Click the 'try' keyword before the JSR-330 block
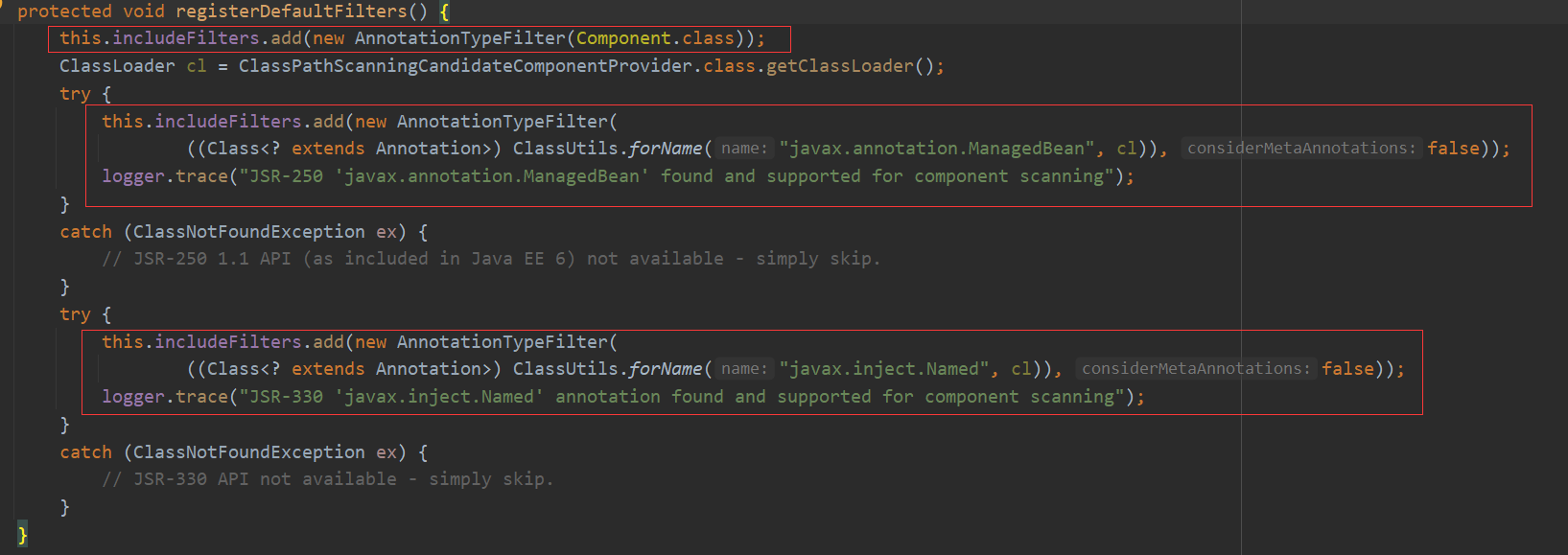This screenshot has width=1568, height=555. [75, 314]
